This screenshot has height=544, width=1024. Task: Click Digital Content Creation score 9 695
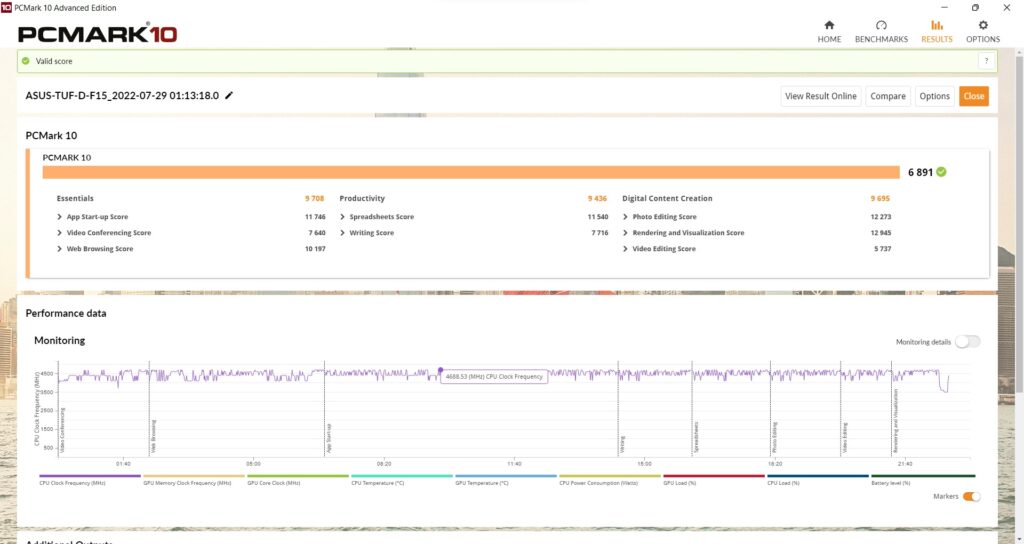[880, 199]
